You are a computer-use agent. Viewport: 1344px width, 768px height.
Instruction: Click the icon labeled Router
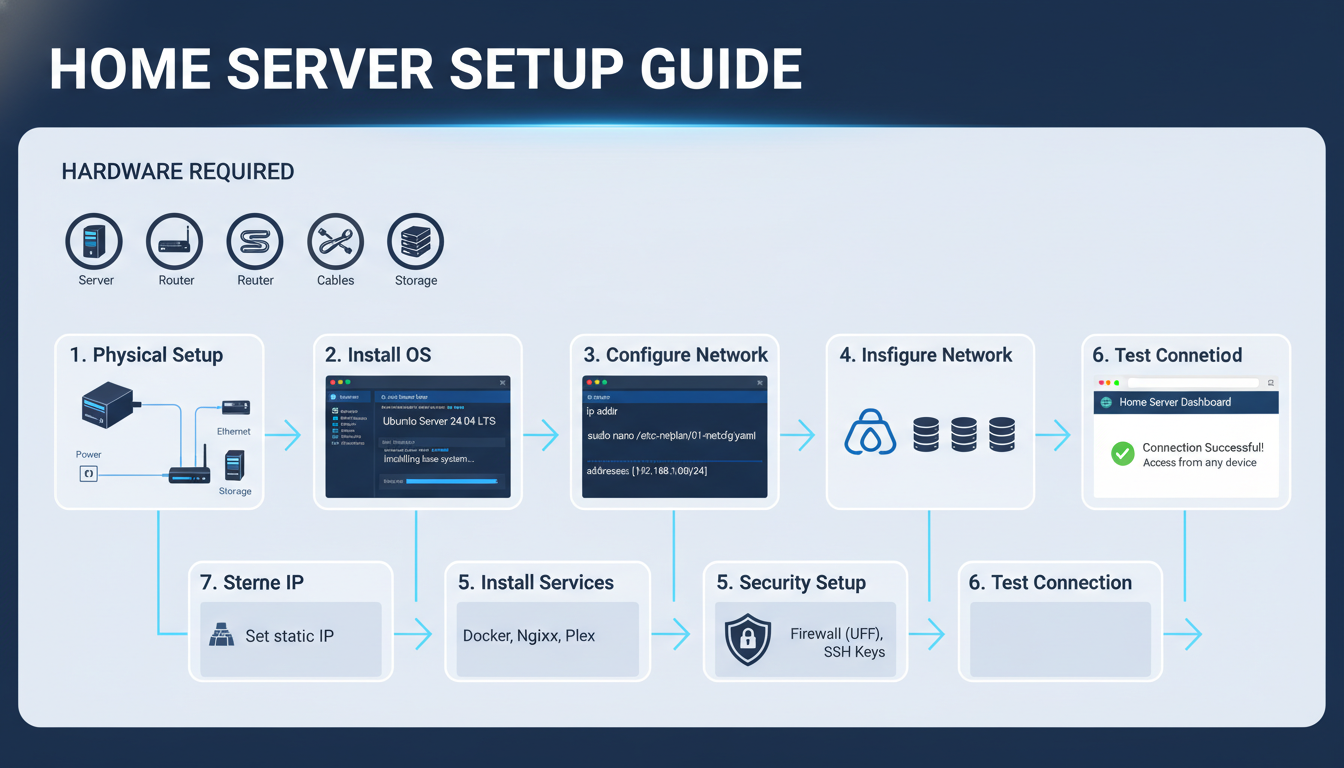click(175, 242)
